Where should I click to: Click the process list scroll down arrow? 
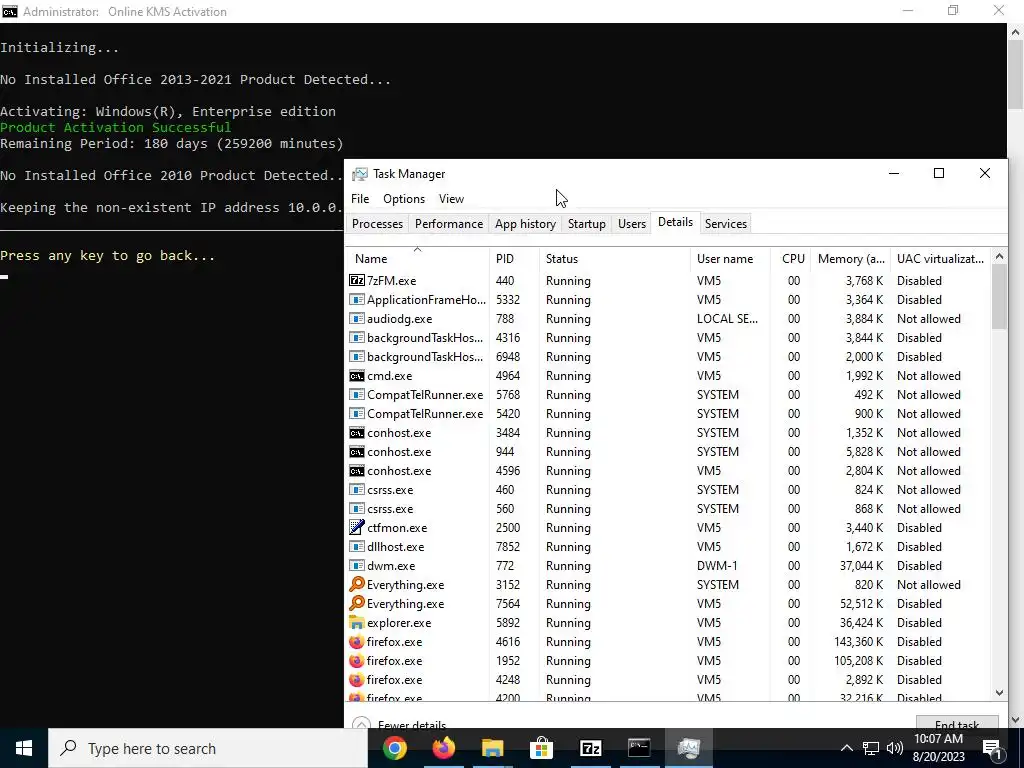(x=999, y=693)
